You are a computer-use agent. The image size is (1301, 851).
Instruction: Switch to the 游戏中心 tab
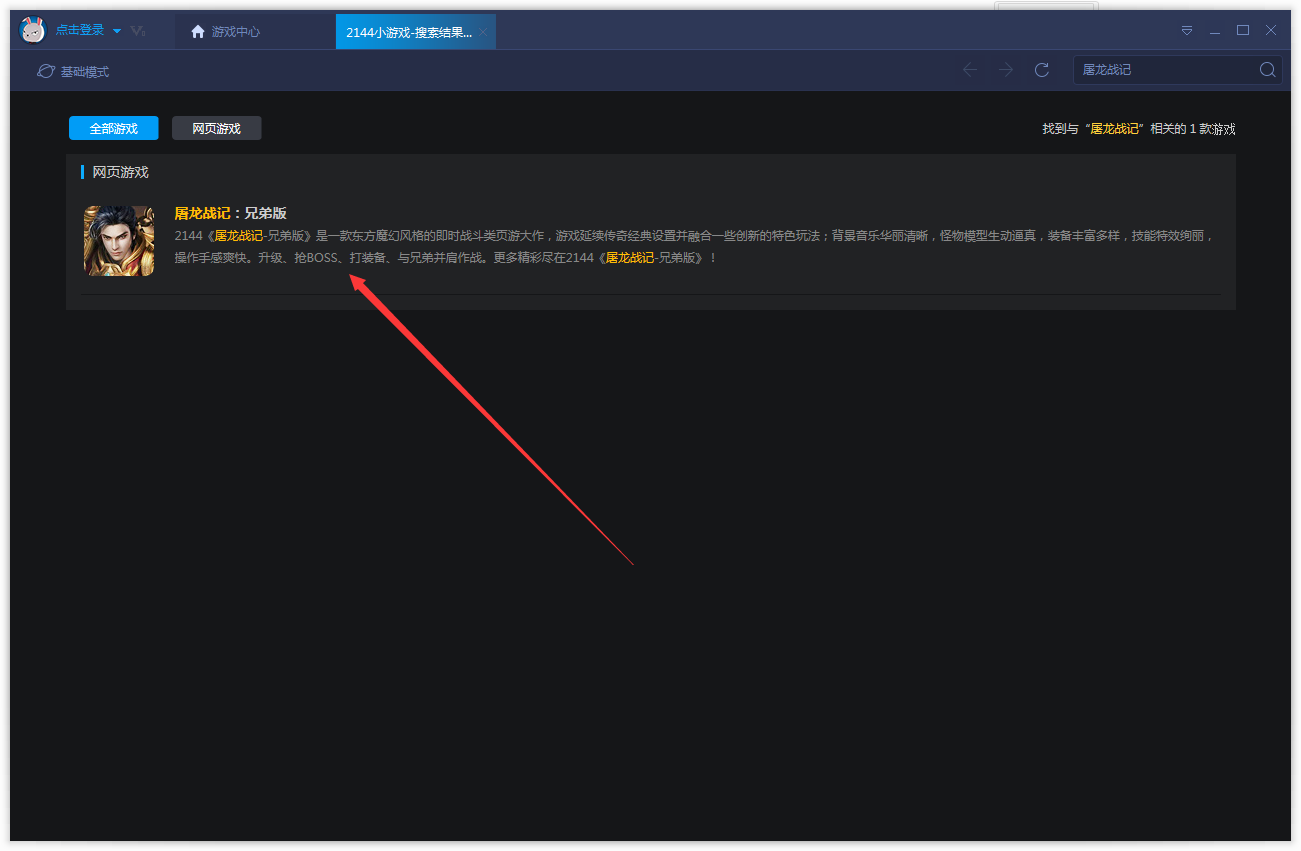click(226, 32)
